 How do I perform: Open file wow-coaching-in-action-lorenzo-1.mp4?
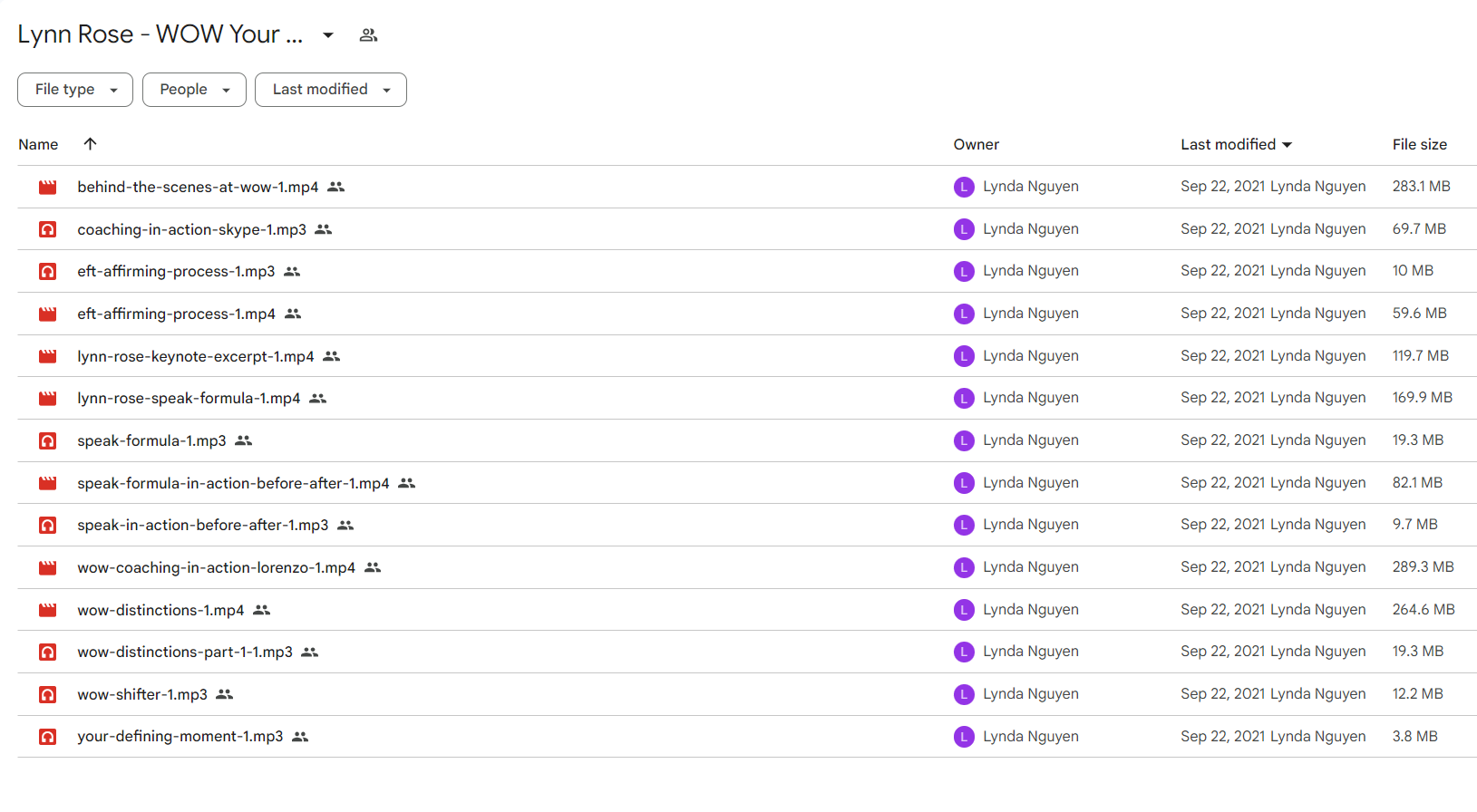point(217,567)
